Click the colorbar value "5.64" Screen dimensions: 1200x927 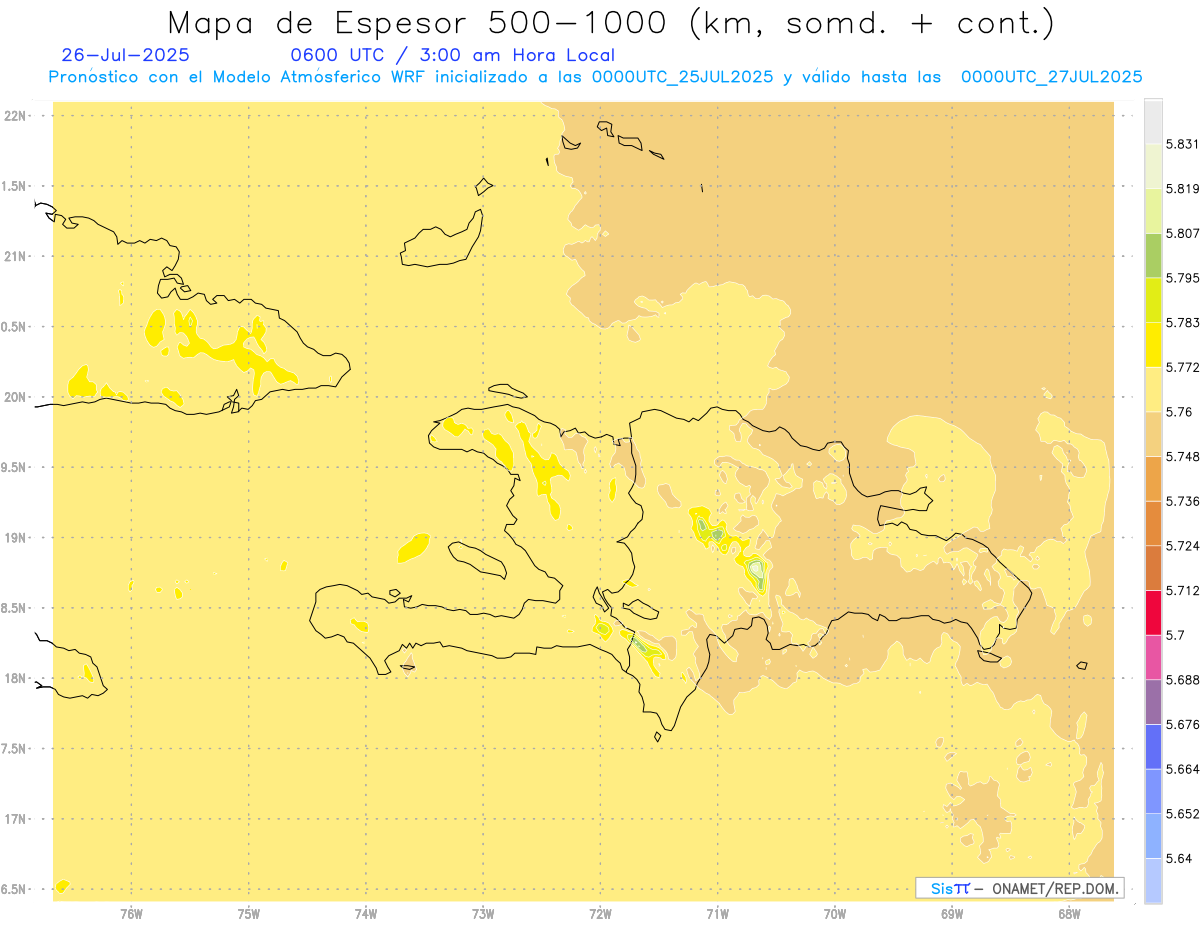(1179, 858)
